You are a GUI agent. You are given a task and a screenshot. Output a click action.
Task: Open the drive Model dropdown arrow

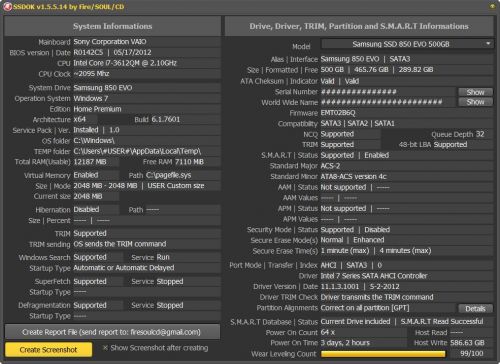[x=488, y=44]
